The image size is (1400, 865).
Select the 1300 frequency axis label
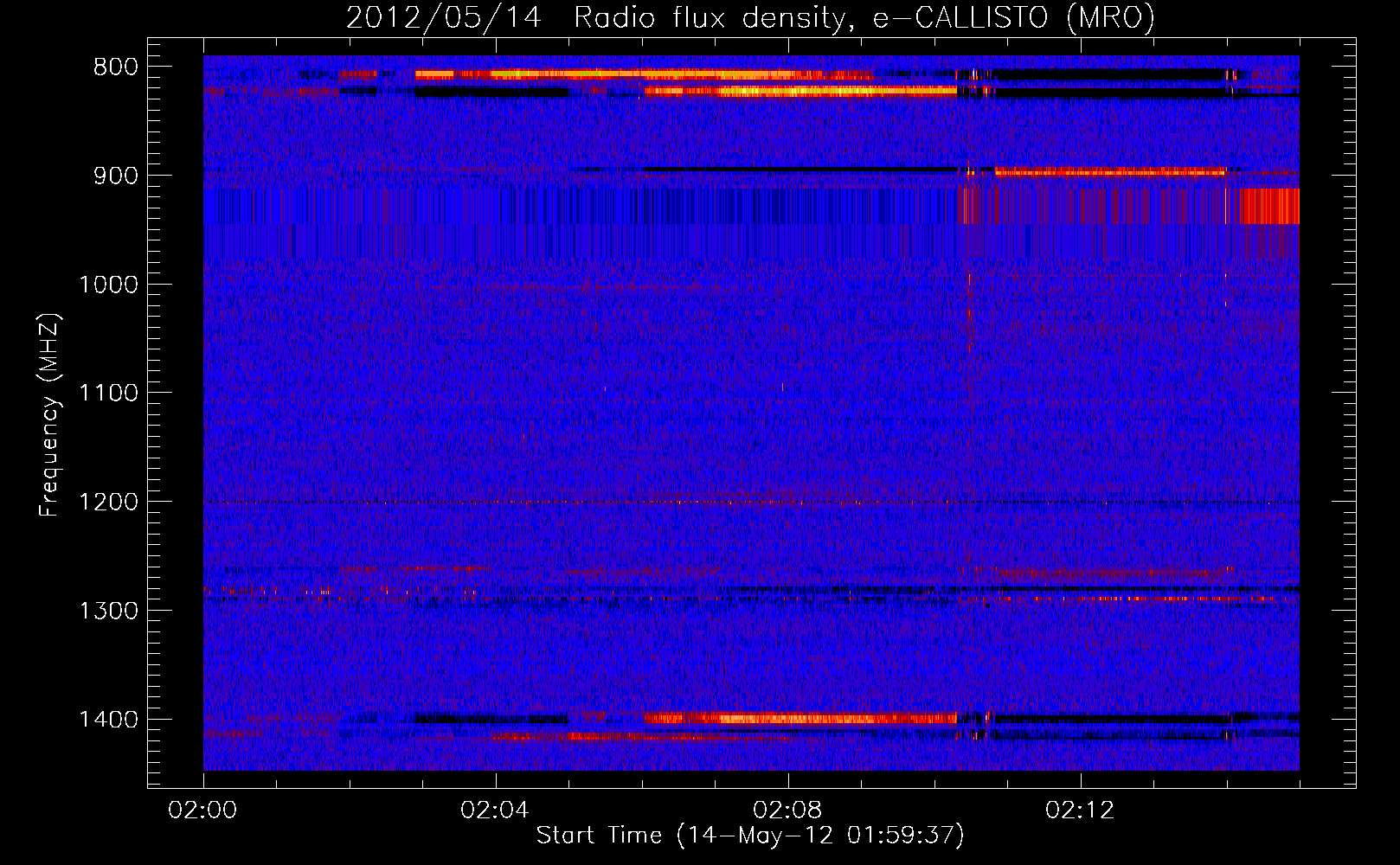[108, 611]
